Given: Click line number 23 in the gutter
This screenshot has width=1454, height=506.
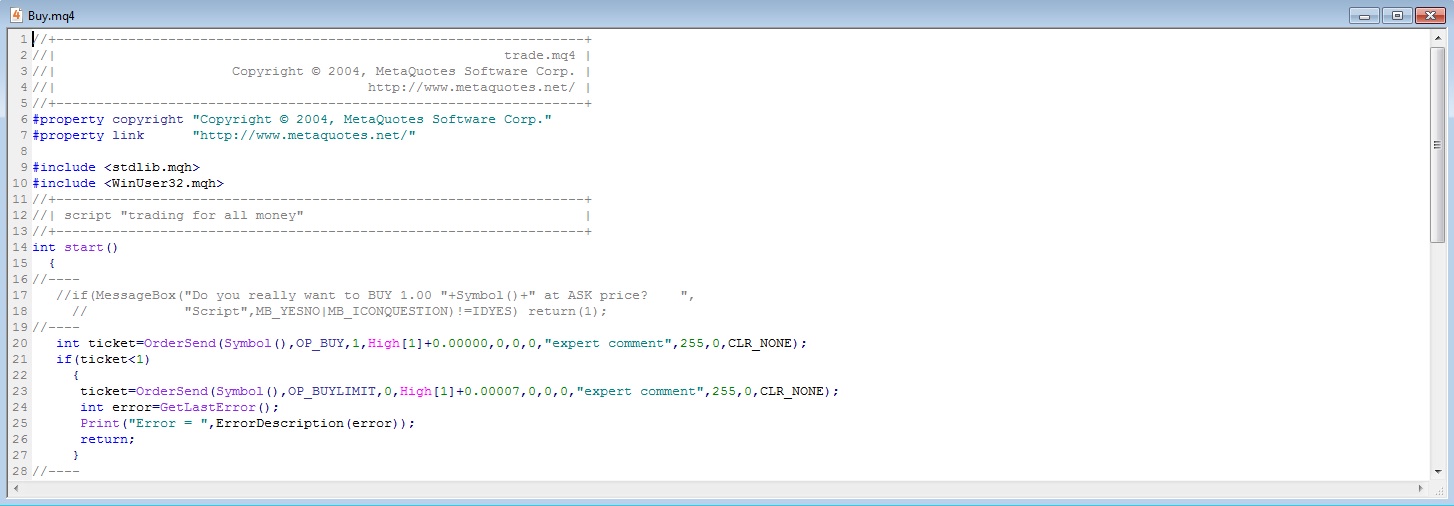Looking at the screenshot, I should [x=20, y=391].
